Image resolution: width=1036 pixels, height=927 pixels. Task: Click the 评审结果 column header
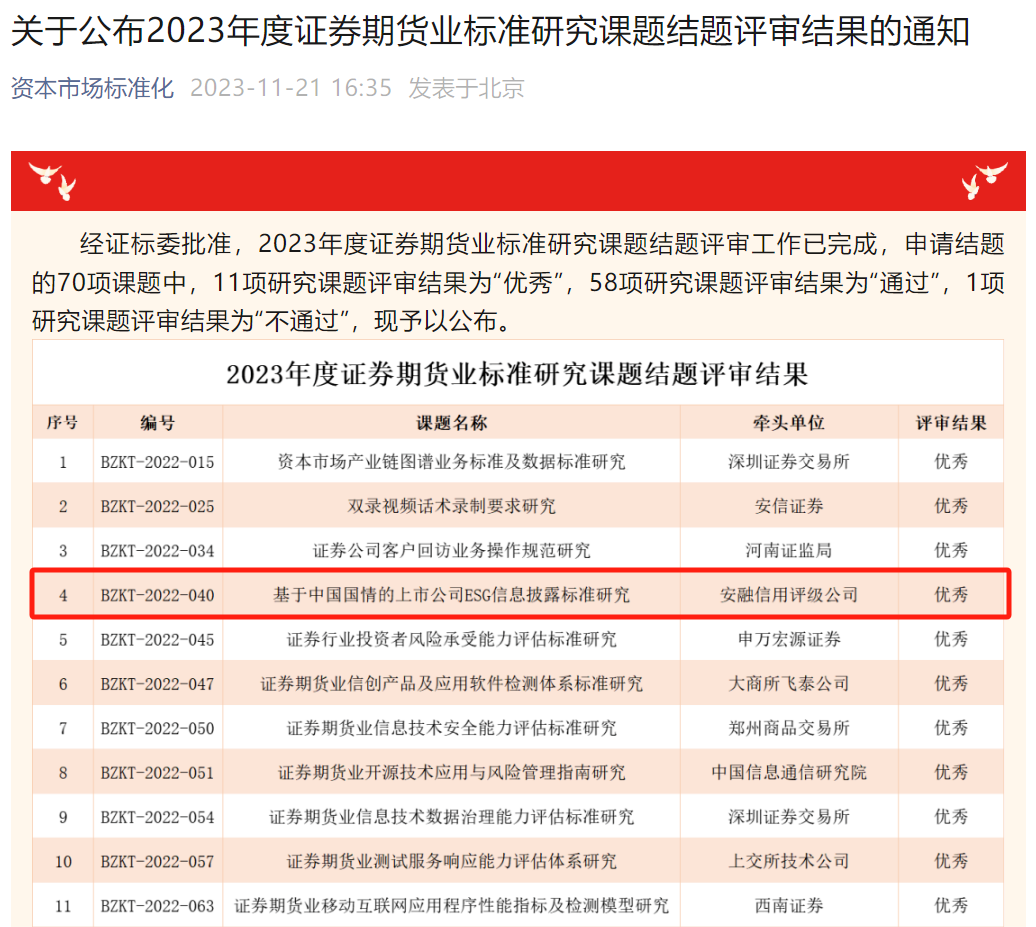coord(951,423)
